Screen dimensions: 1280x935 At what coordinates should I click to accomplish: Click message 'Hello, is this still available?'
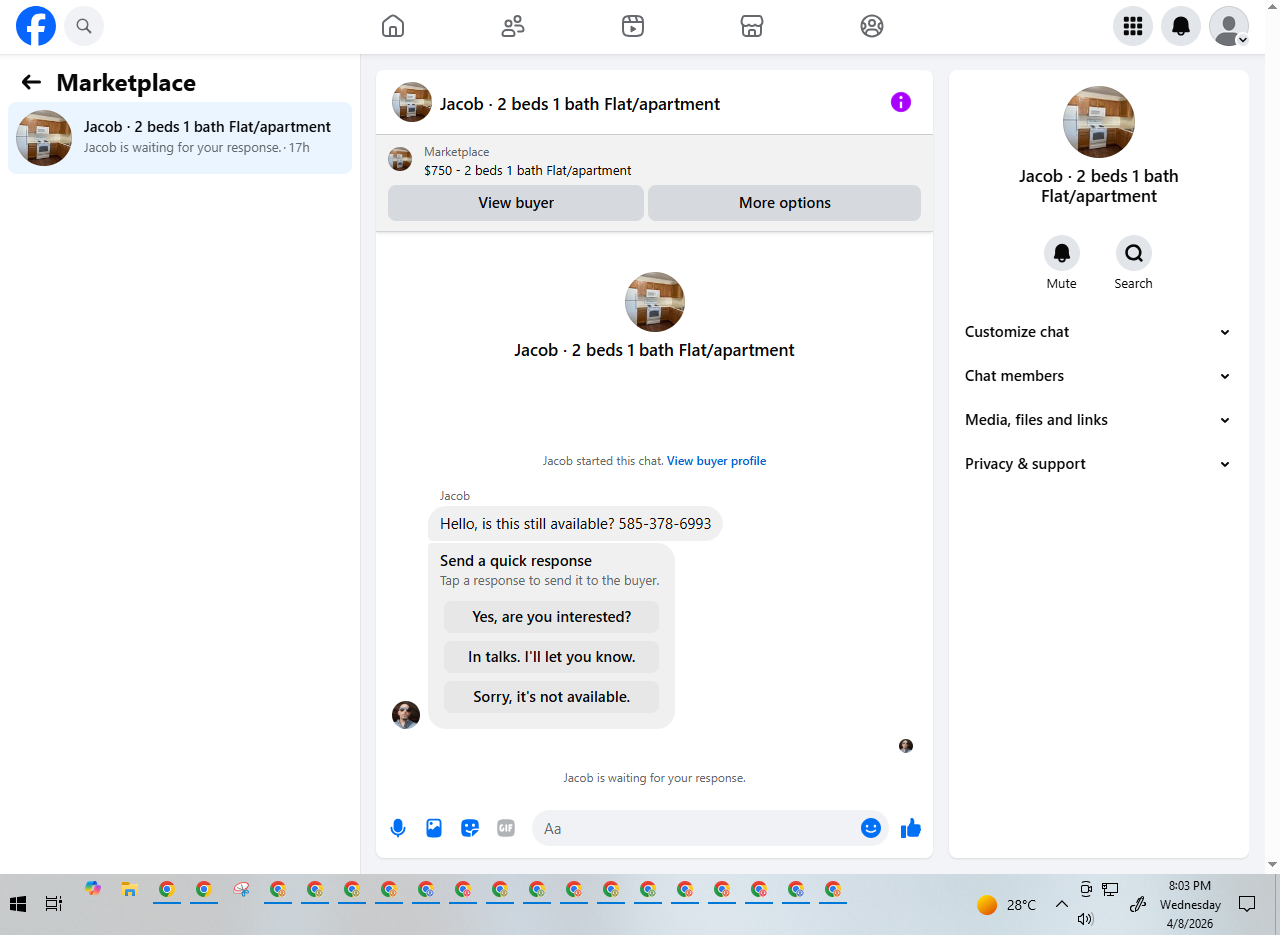576,524
